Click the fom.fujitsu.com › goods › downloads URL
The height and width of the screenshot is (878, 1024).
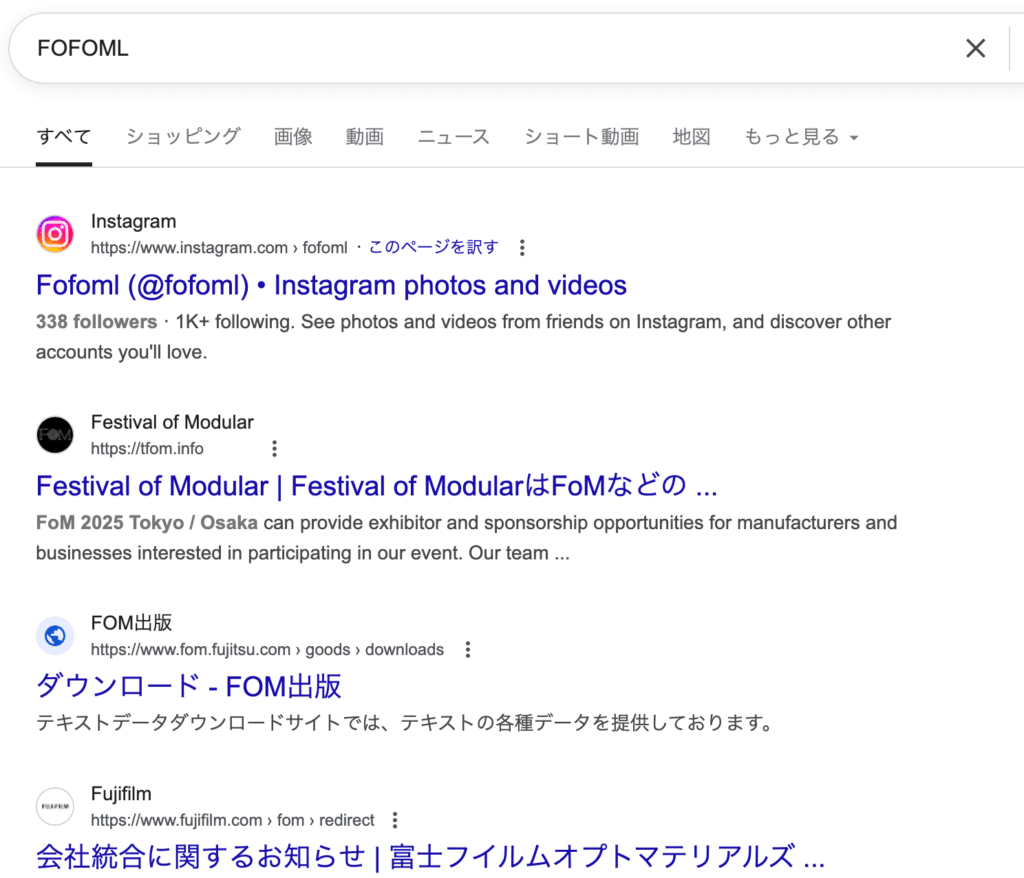pos(267,649)
